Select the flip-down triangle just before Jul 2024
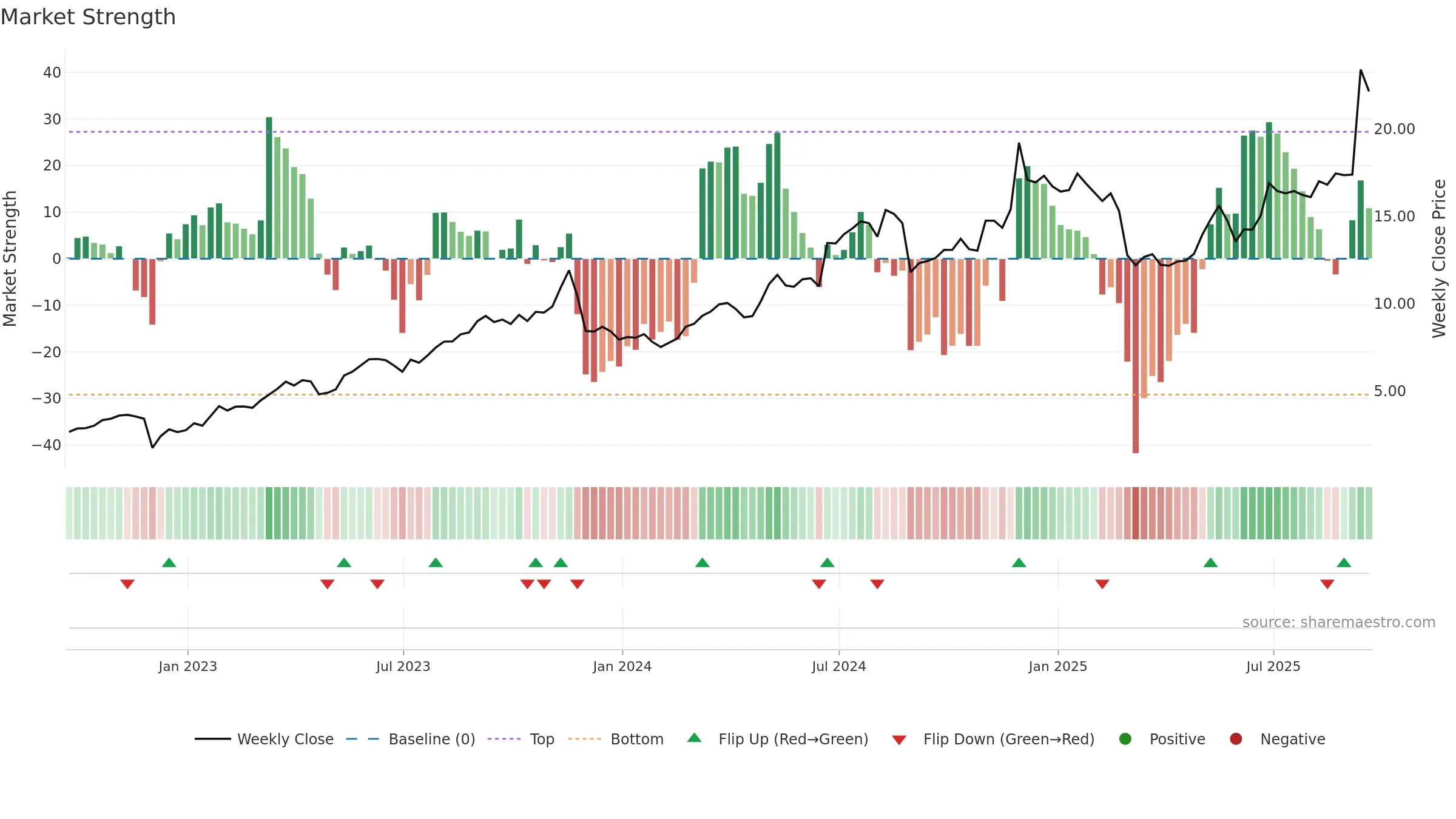 pyautogui.click(x=819, y=584)
